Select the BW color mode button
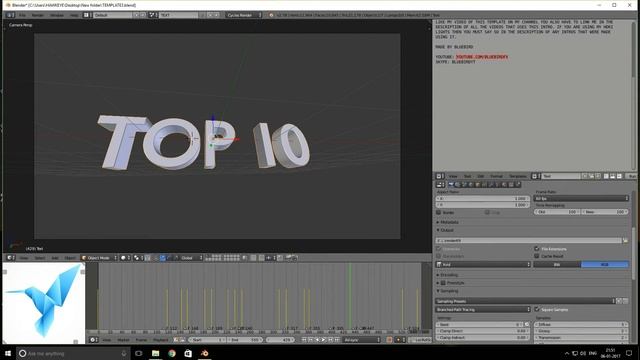 tap(557, 264)
